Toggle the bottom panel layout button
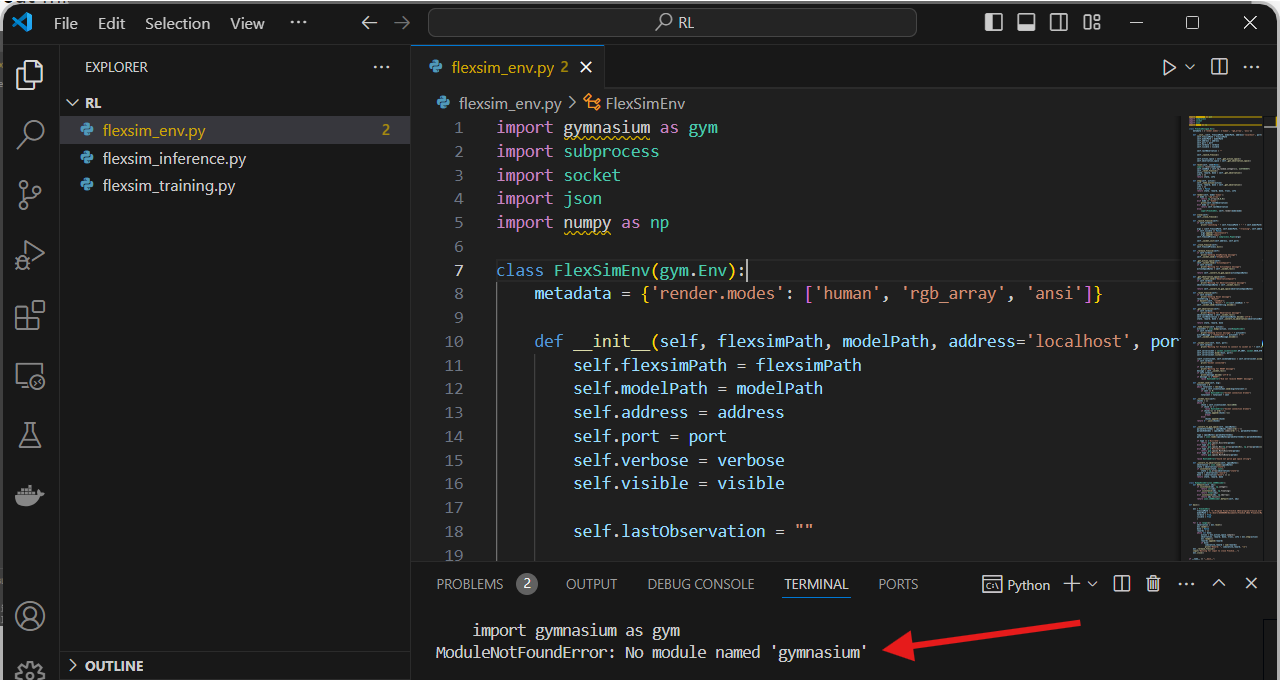The width and height of the screenshot is (1280, 680). tap(1026, 22)
